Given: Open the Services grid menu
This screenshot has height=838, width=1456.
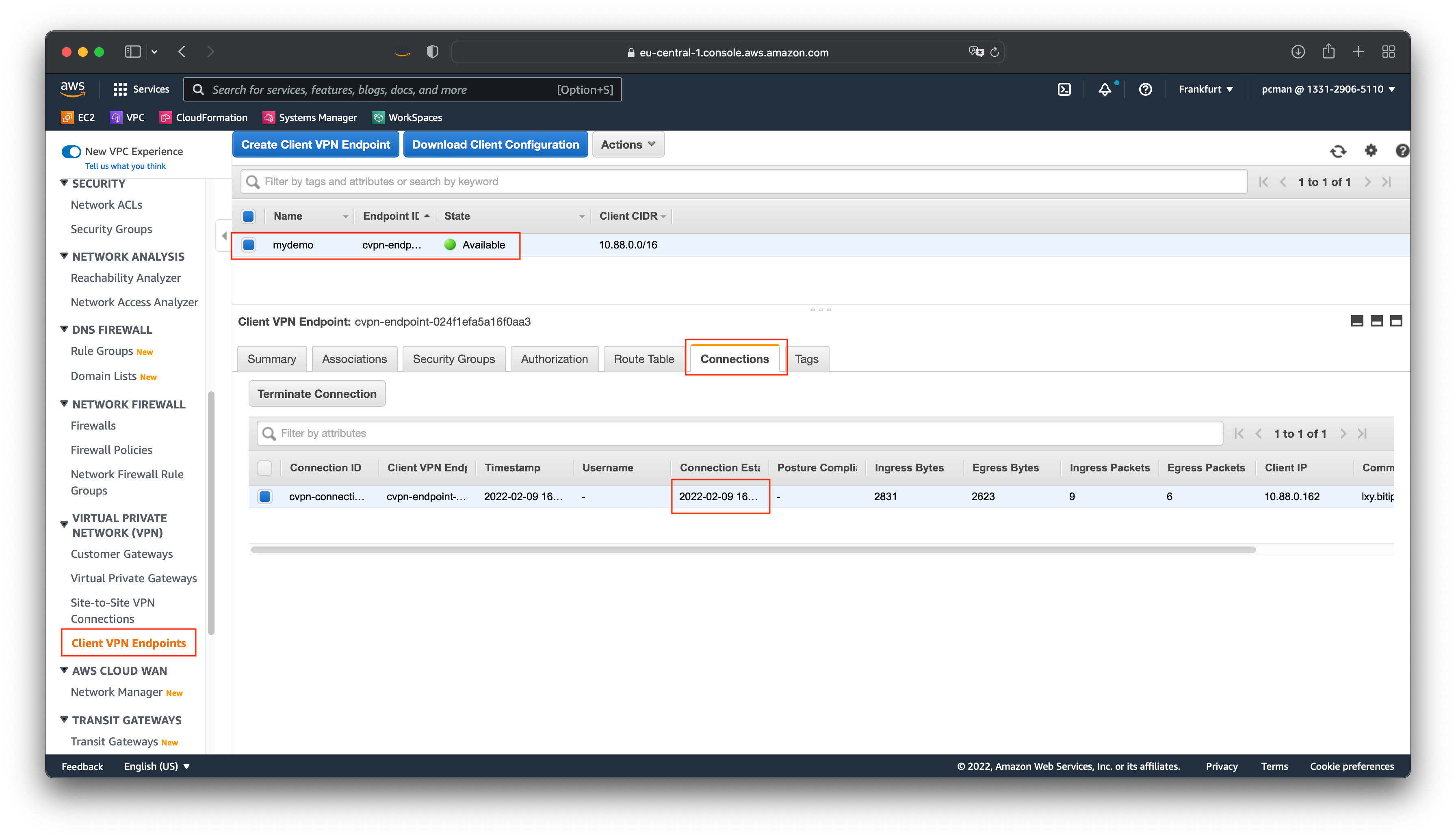Looking at the screenshot, I should point(141,89).
